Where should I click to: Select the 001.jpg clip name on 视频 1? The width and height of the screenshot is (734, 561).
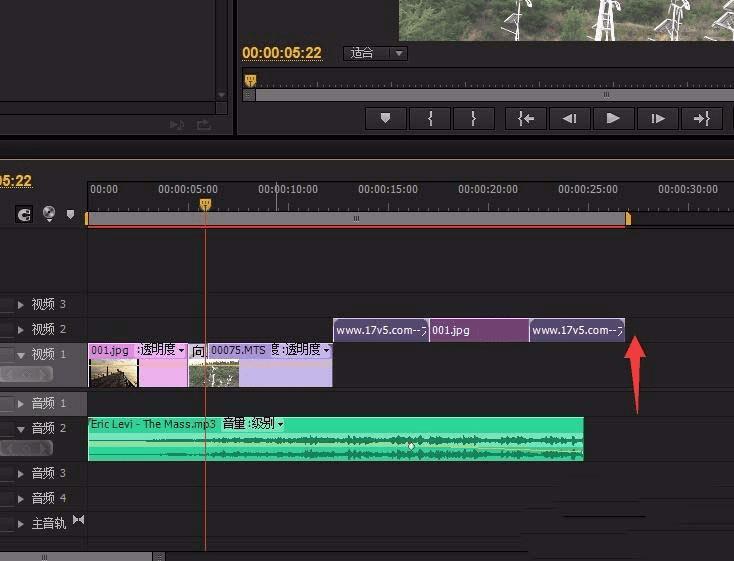coord(110,350)
